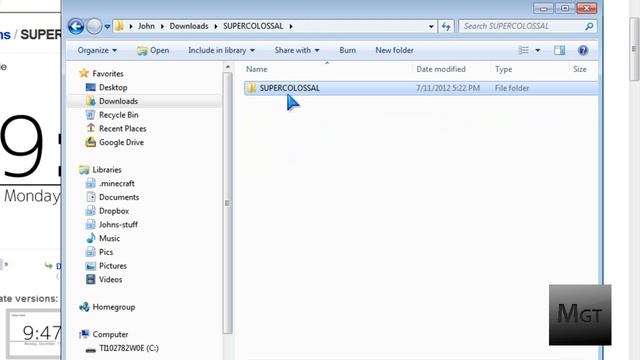
Task: Click the Google Drive icon in Favorites
Action: [91, 142]
